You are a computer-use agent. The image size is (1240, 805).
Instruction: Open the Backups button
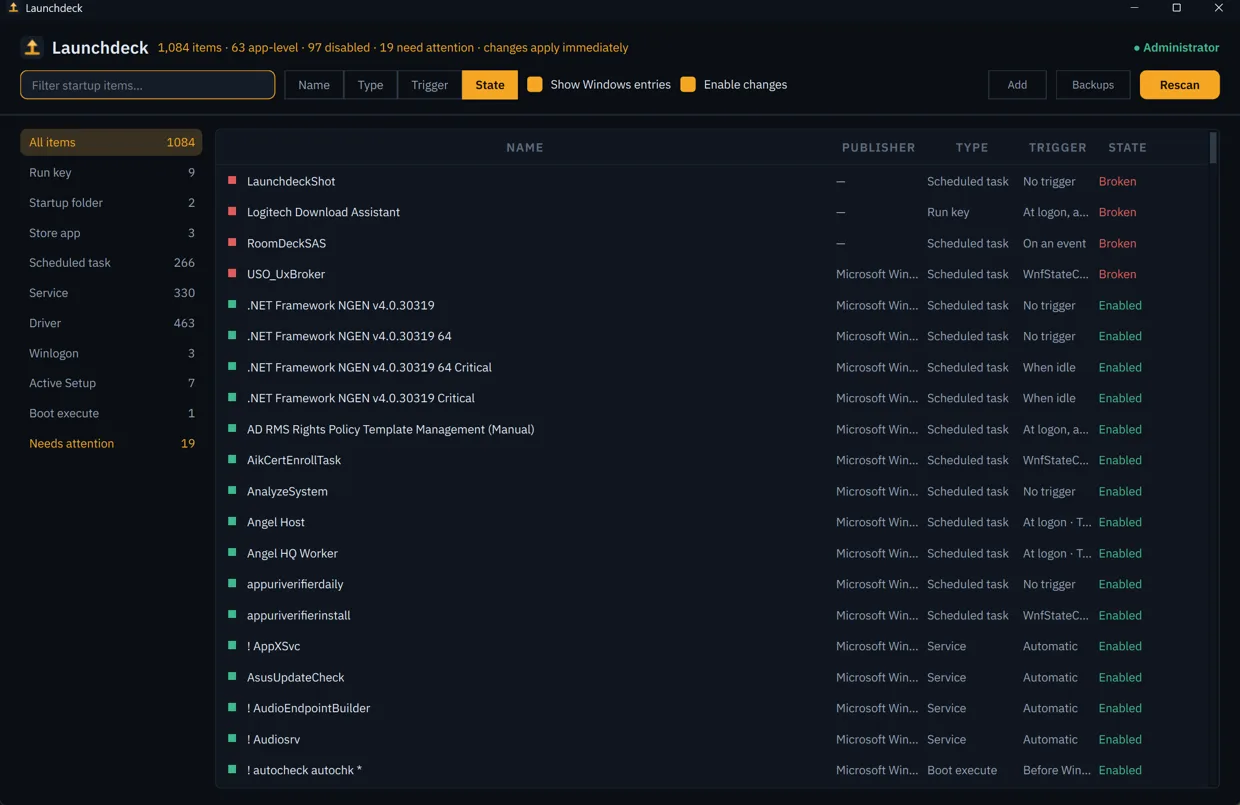(x=1093, y=85)
